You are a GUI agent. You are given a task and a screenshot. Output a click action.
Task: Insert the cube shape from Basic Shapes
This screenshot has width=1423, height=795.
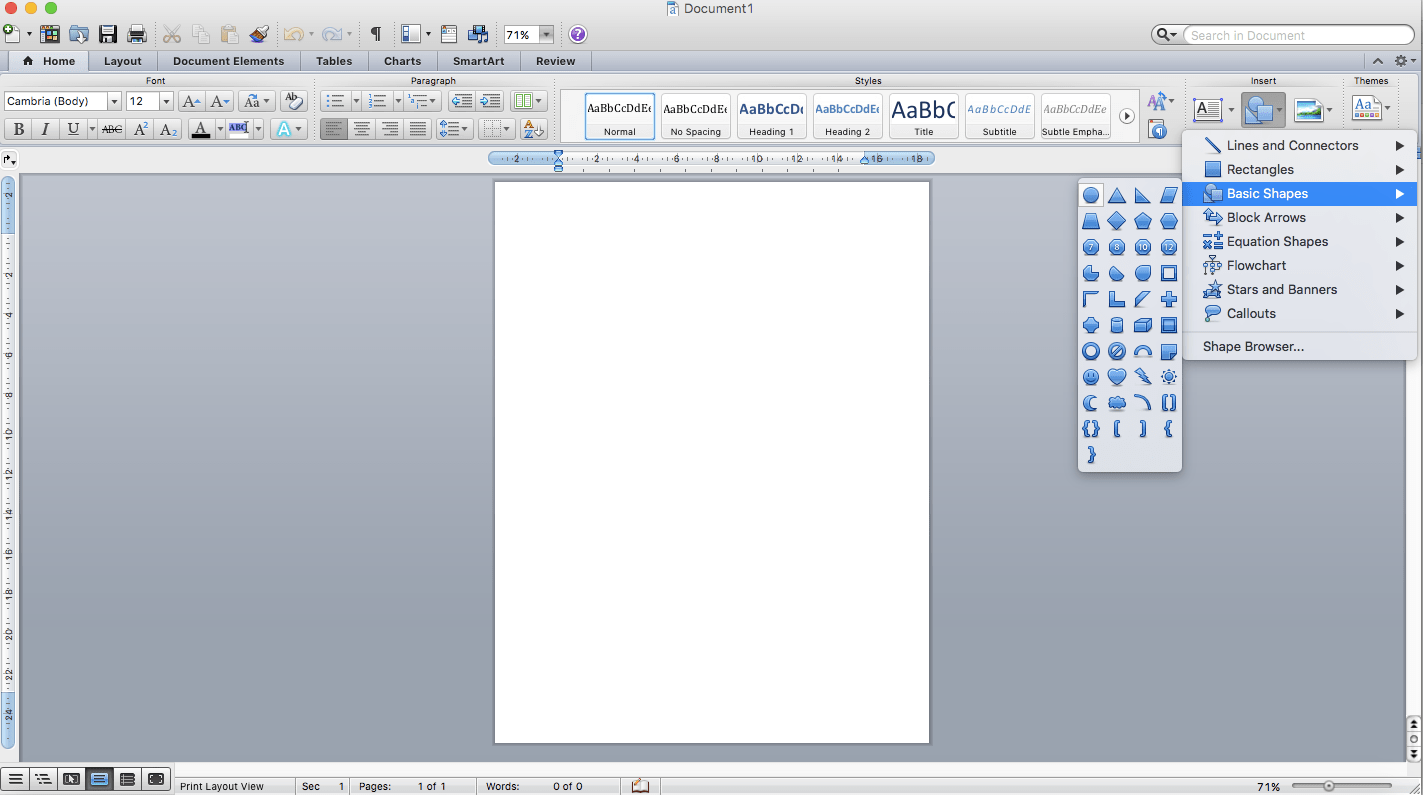pyautogui.click(x=1143, y=325)
